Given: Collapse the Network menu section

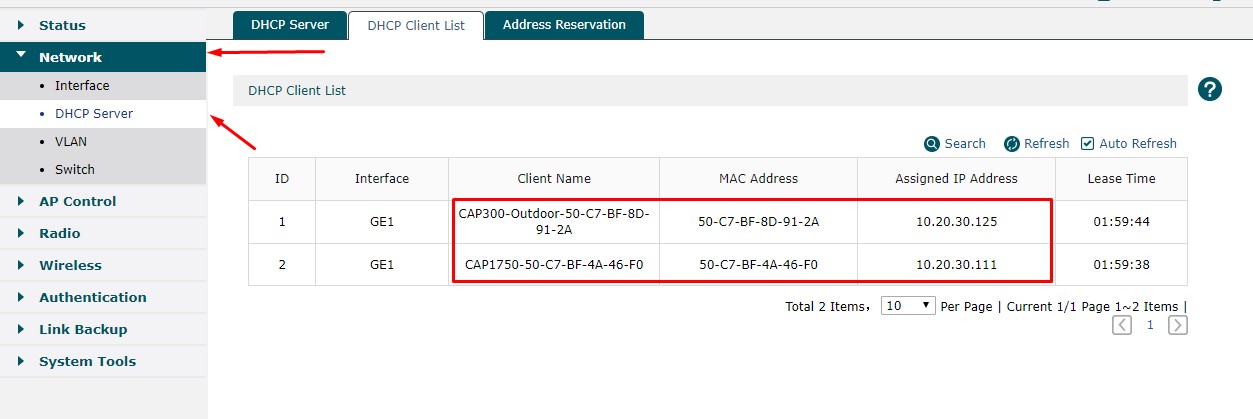Looking at the screenshot, I should pos(70,57).
